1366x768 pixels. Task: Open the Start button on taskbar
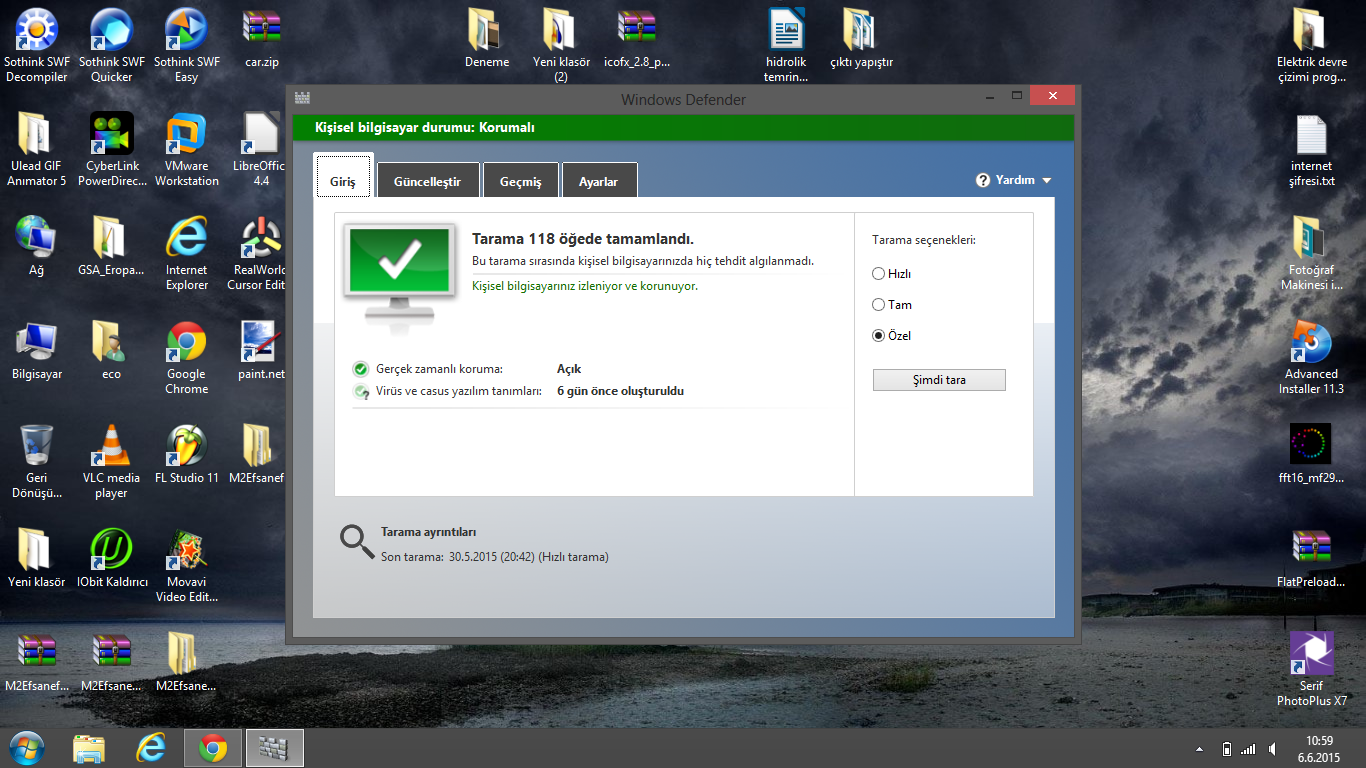[x=26, y=748]
